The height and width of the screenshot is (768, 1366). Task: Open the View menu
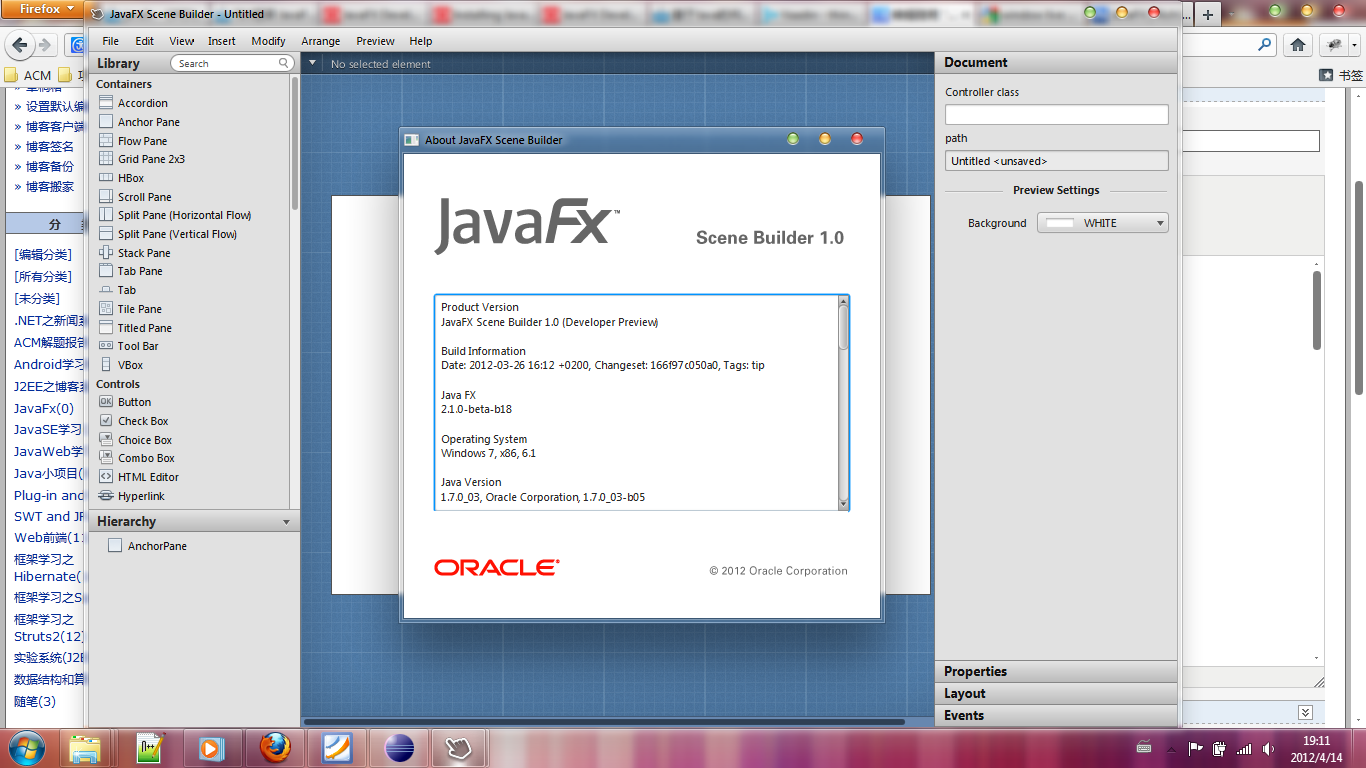(182, 41)
